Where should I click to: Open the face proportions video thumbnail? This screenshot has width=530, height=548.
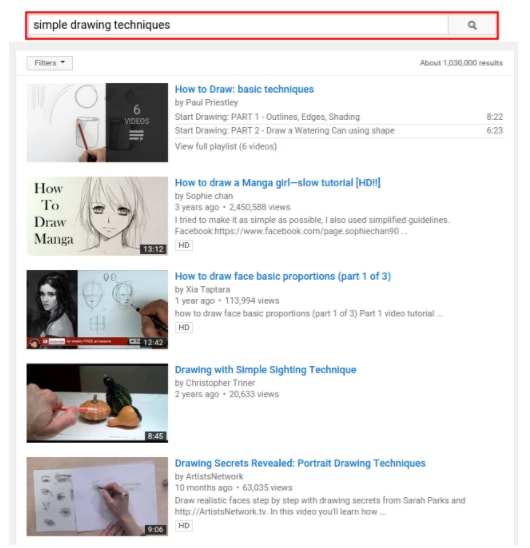(x=97, y=309)
